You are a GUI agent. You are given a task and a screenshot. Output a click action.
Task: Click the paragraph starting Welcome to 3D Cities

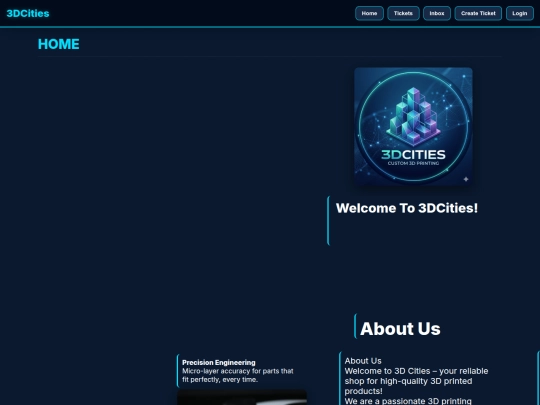coord(416,381)
